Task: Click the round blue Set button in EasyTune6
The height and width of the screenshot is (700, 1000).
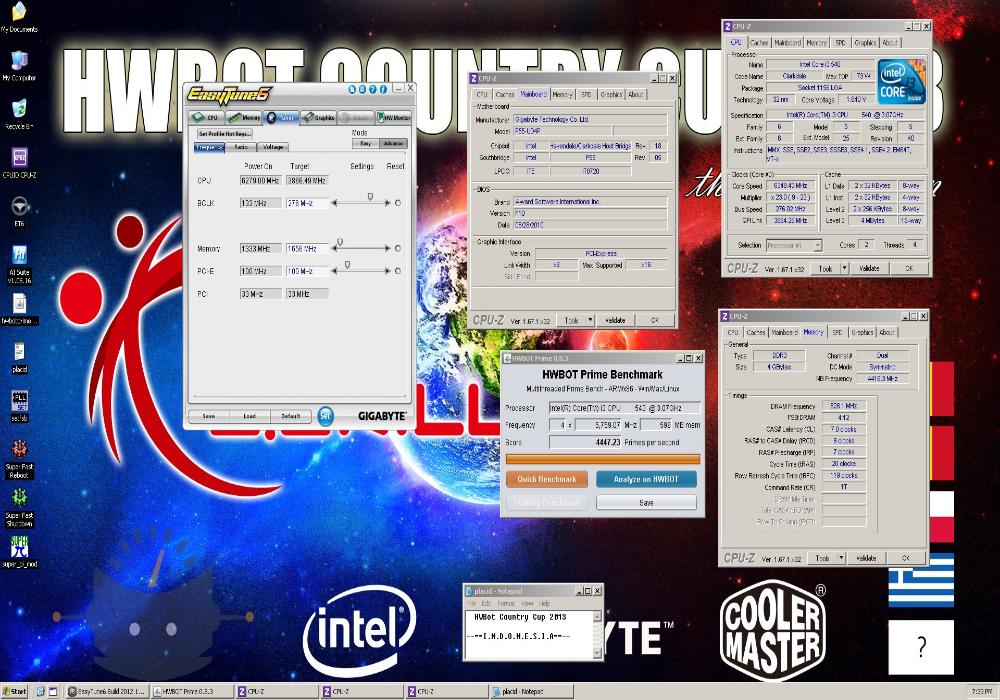Action: pyautogui.click(x=325, y=416)
